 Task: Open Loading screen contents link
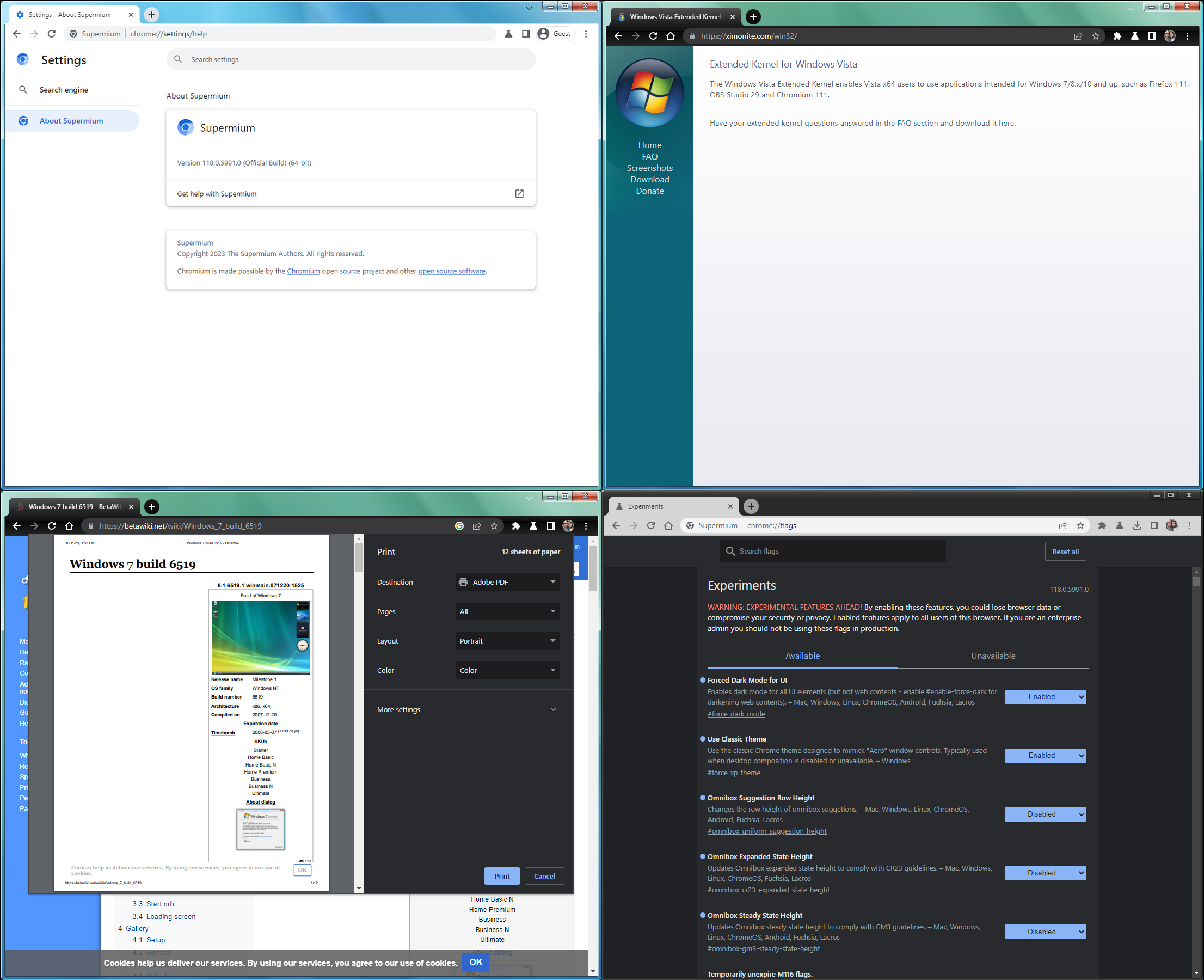170,916
